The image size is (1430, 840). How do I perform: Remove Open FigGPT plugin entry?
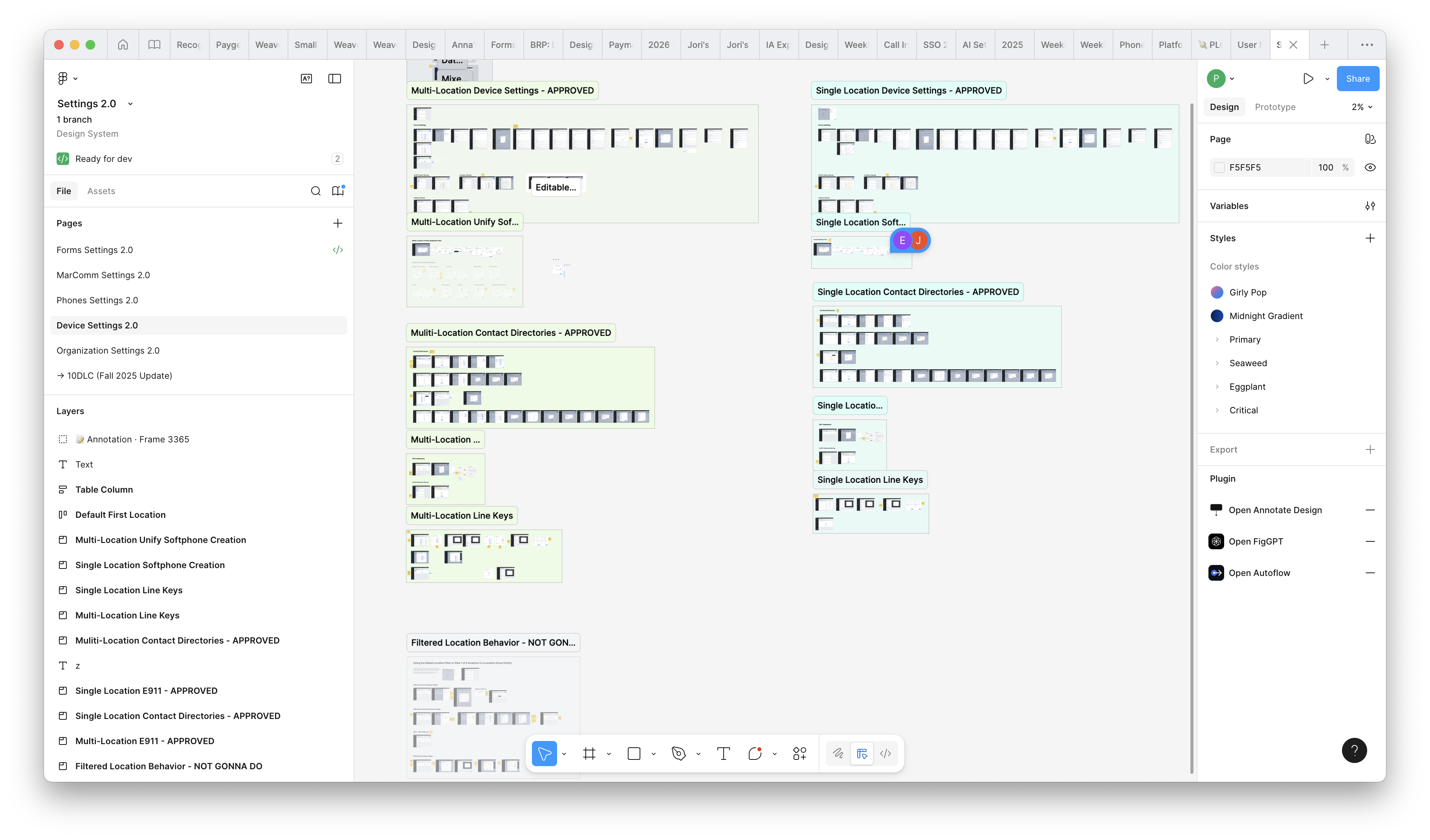pyautogui.click(x=1370, y=541)
